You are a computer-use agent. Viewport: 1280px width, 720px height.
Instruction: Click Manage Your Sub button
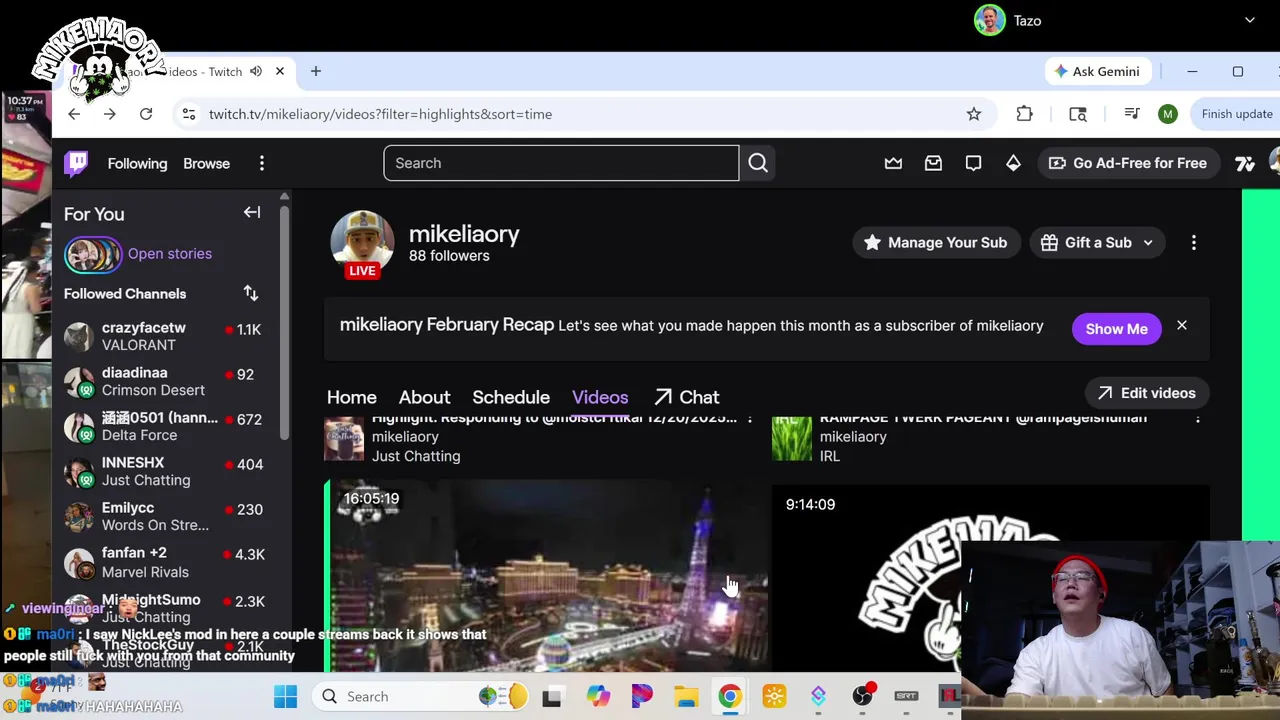[x=936, y=243]
